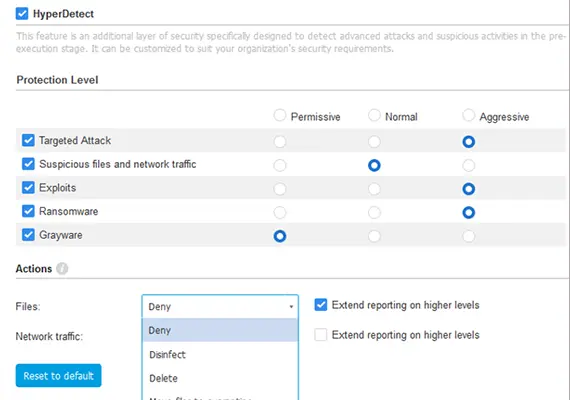Image resolution: width=570 pixels, height=400 pixels.
Task: Enable Extend reporting for Network traffic
Action: click(321, 335)
